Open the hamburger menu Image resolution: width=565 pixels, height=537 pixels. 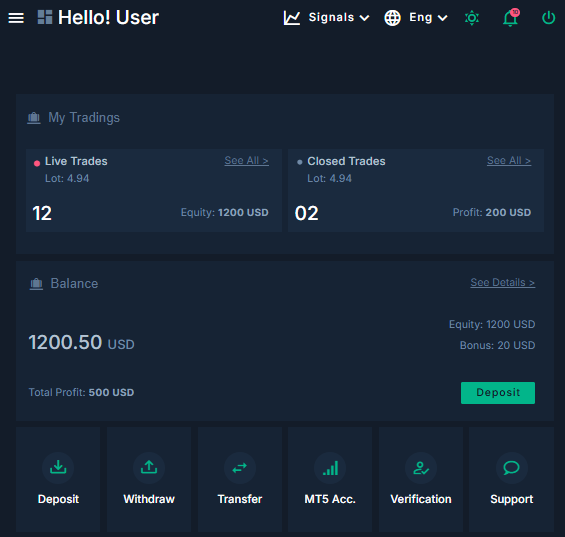click(16, 18)
